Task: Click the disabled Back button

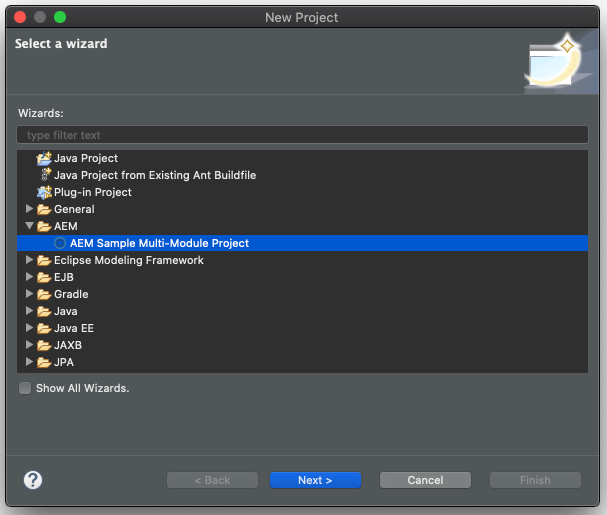Action: click(x=212, y=480)
